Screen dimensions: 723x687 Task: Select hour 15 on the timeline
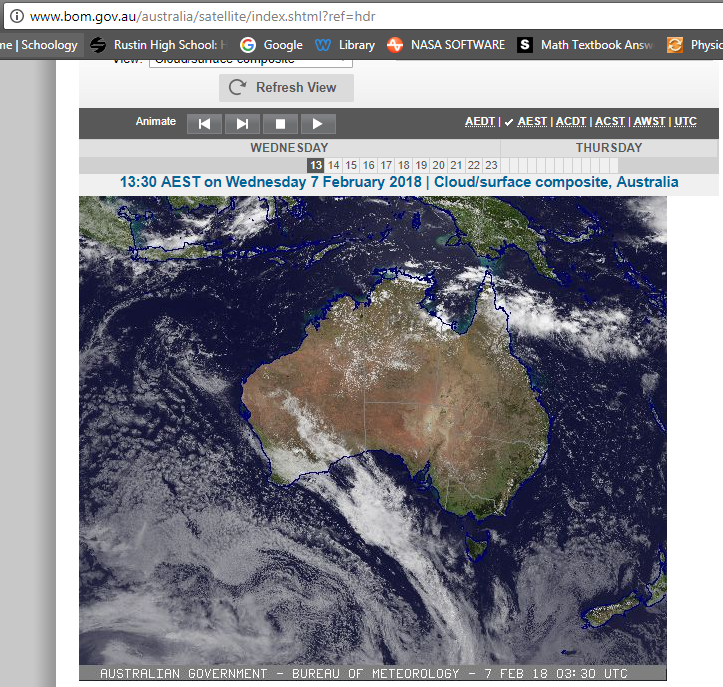click(x=351, y=165)
